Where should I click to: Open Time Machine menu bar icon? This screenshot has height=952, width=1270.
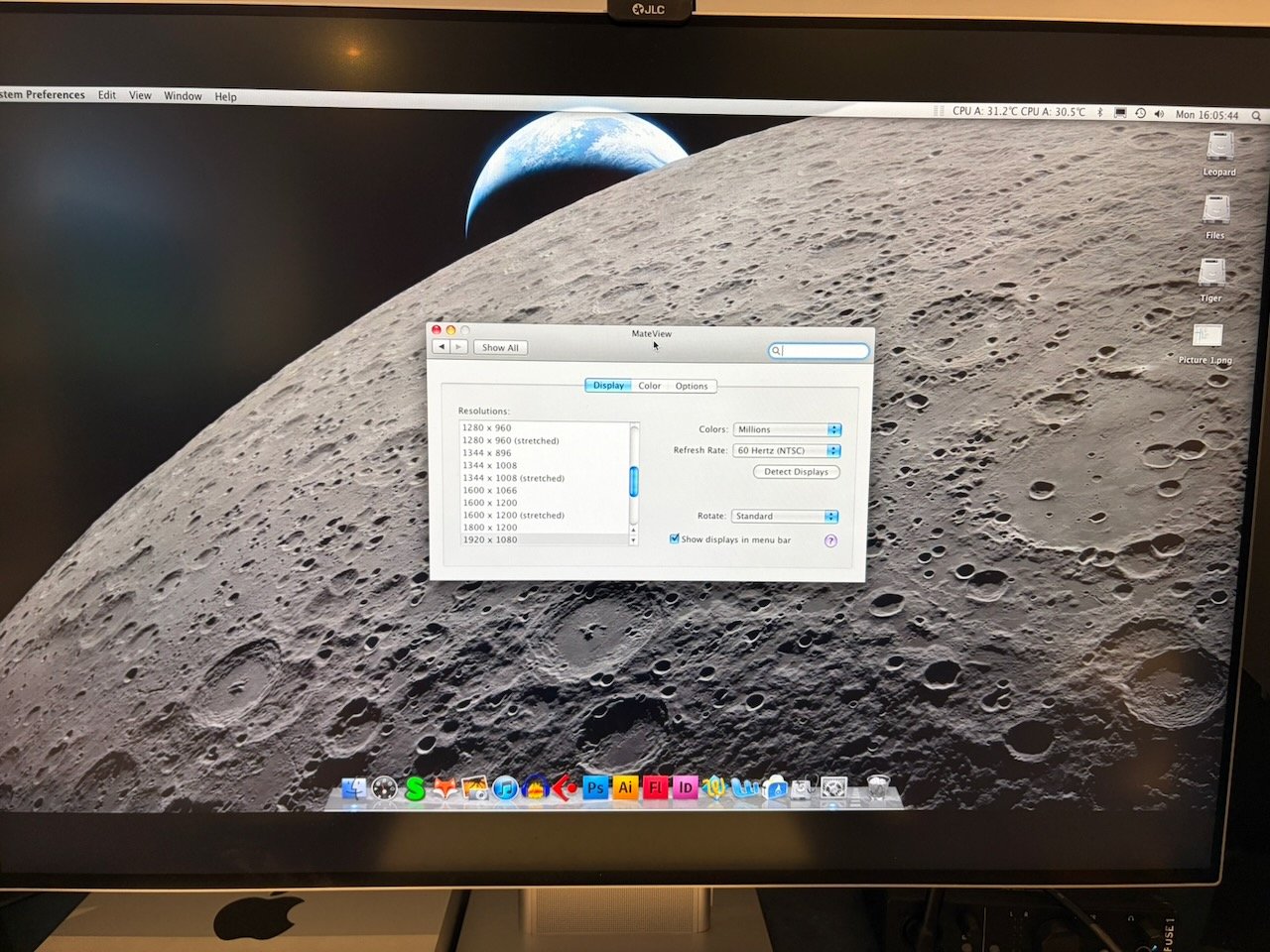[1140, 113]
